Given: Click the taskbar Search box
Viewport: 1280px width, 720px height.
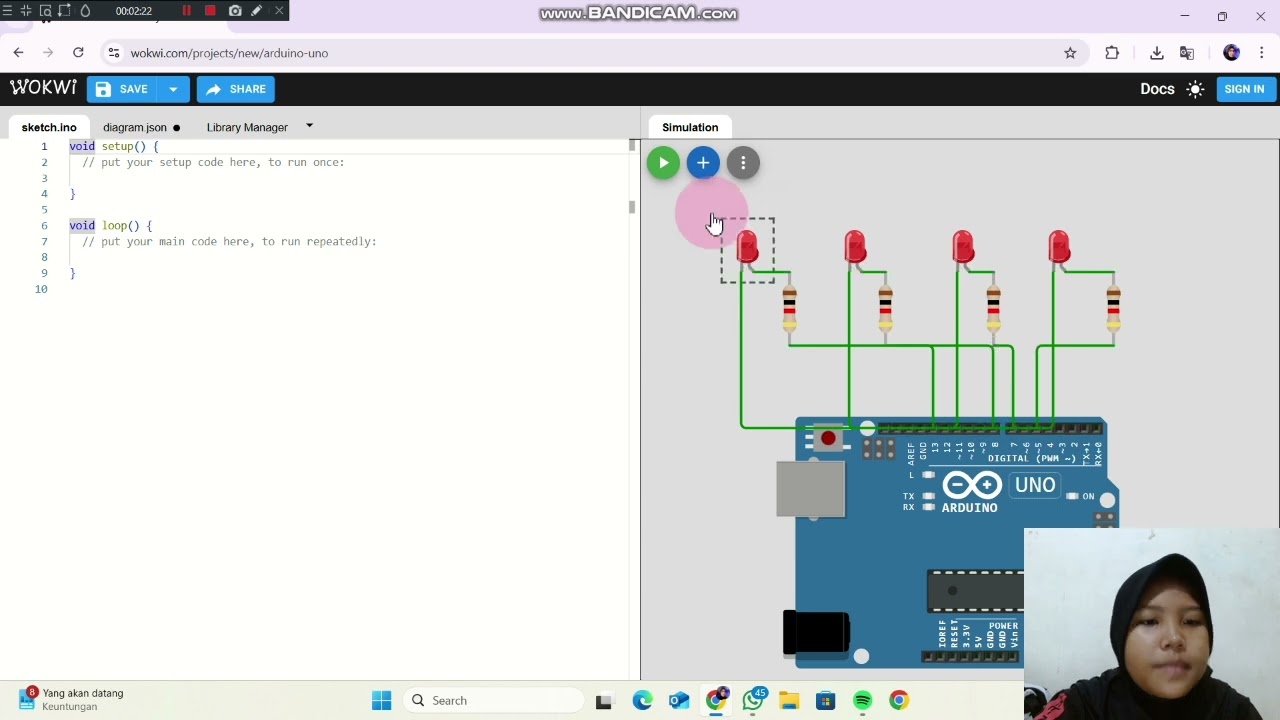Looking at the screenshot, I should 494,700.
